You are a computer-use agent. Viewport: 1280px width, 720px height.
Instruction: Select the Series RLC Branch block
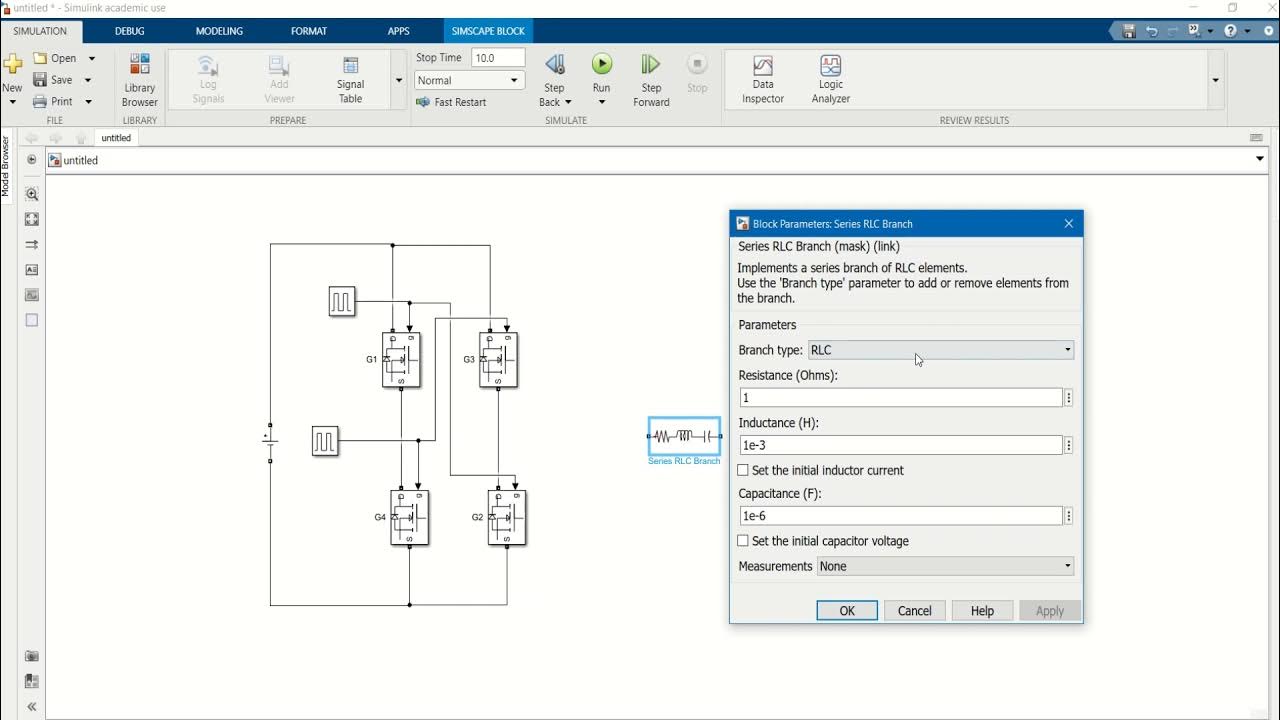pyautogui.click(x=684, y=436)
